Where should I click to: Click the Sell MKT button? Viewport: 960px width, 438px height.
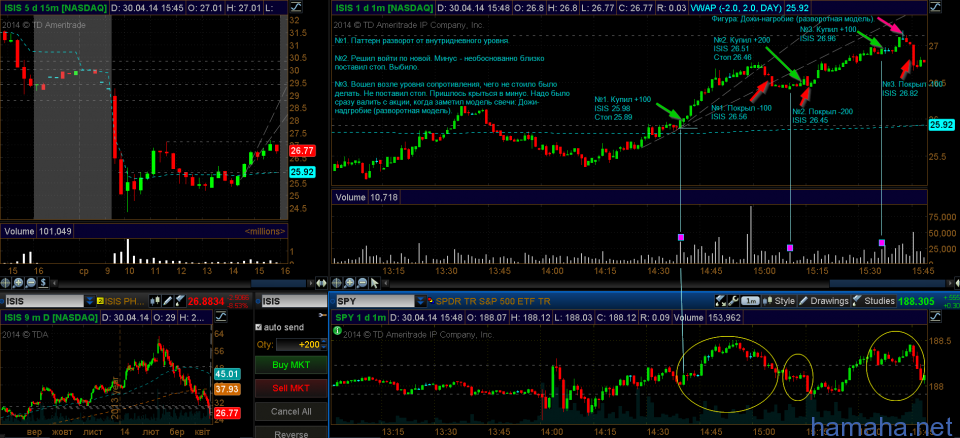(x=291, y=388)
